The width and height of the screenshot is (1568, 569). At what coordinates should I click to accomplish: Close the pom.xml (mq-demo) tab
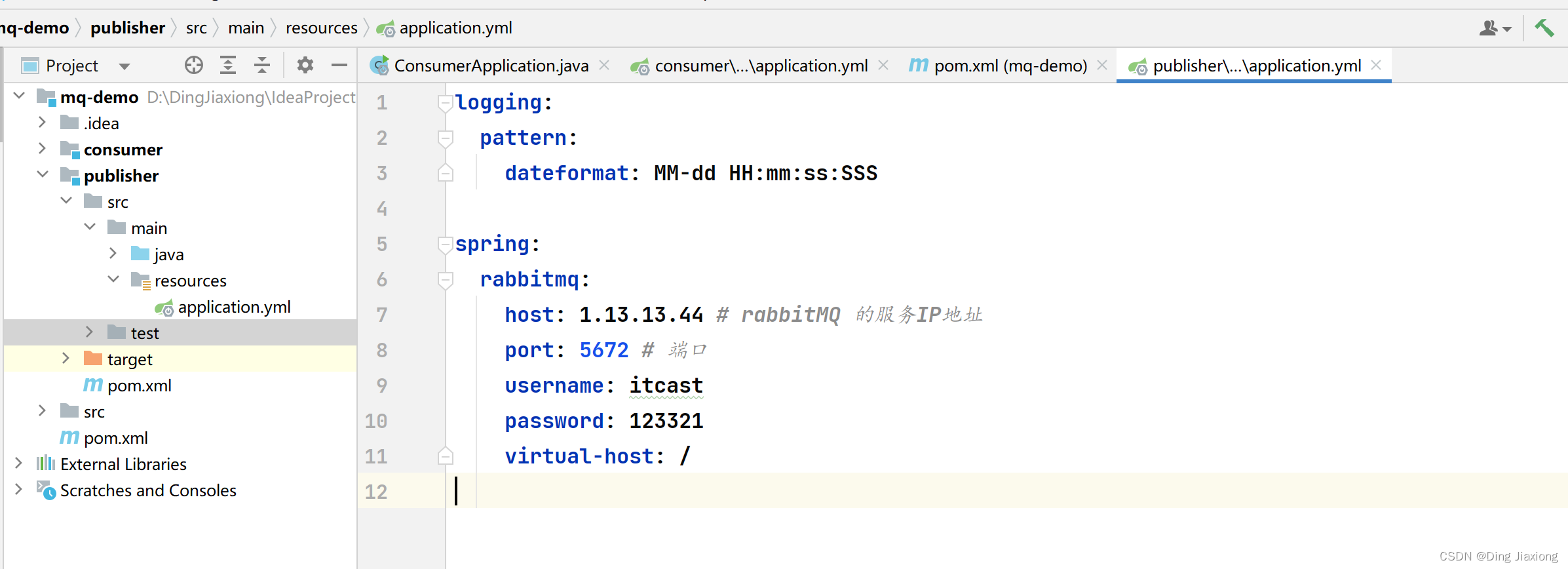1102,65
